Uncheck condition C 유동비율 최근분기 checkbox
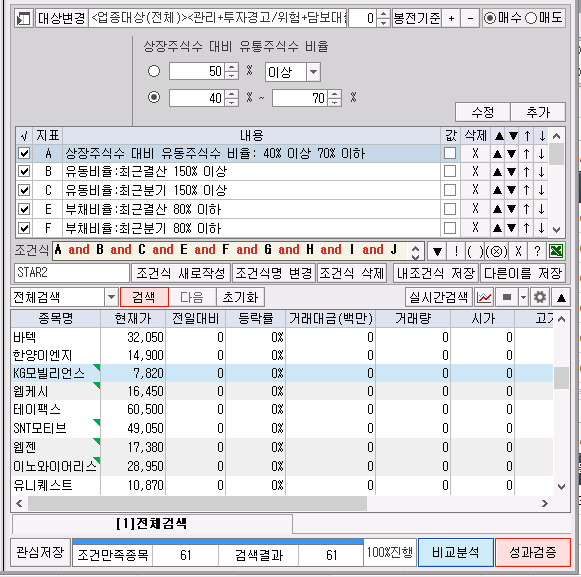The height and width of the screenshot is (577, 581). coord(24,190)
